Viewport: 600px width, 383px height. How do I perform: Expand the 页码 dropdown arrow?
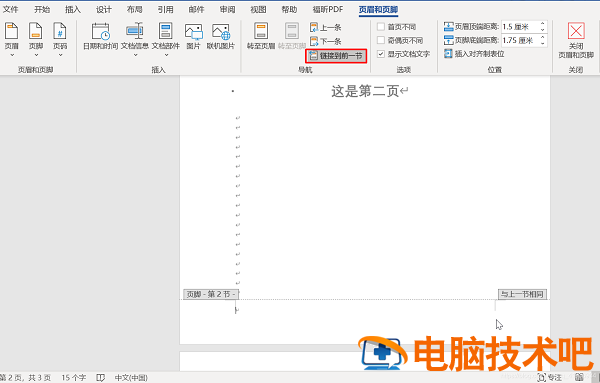coord(60,55)
